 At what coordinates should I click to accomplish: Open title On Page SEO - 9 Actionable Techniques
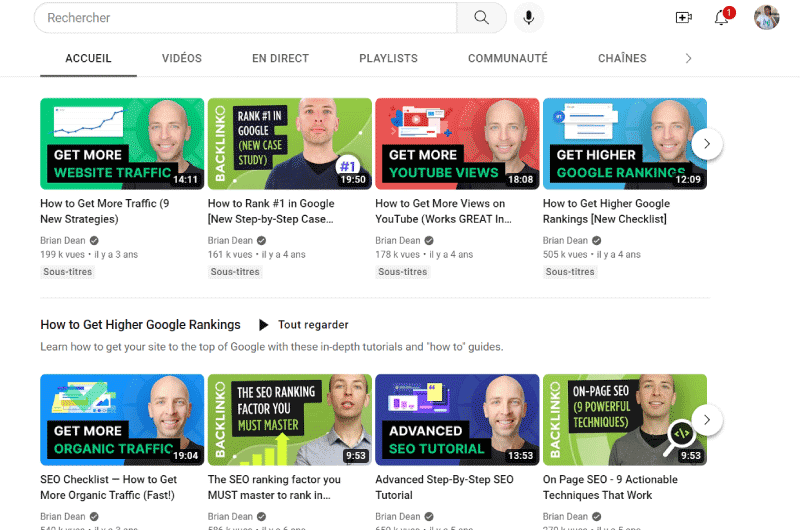coord(610,487)
